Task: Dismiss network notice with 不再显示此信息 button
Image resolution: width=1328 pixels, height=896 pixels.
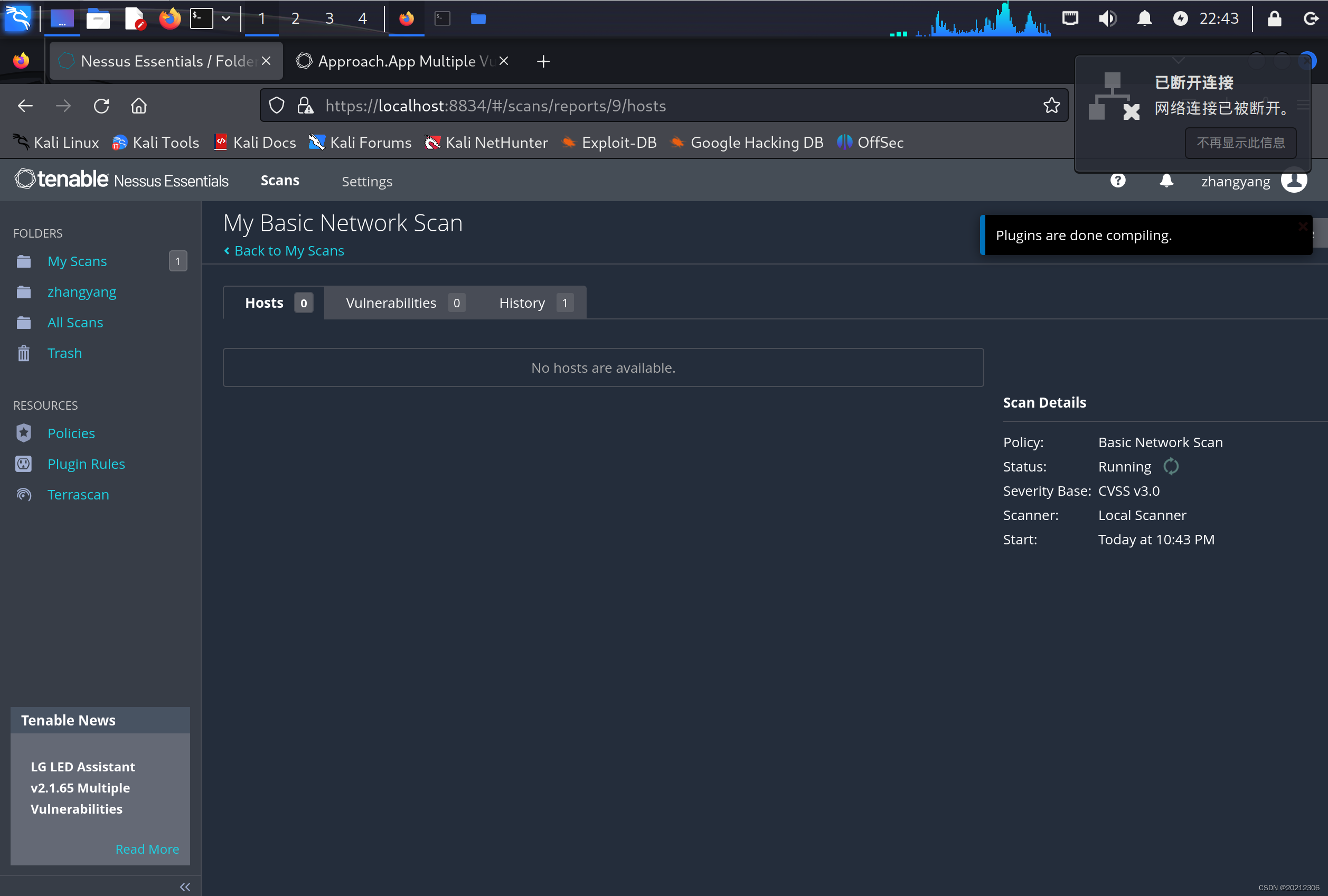Action: (x=1240, y=143)
